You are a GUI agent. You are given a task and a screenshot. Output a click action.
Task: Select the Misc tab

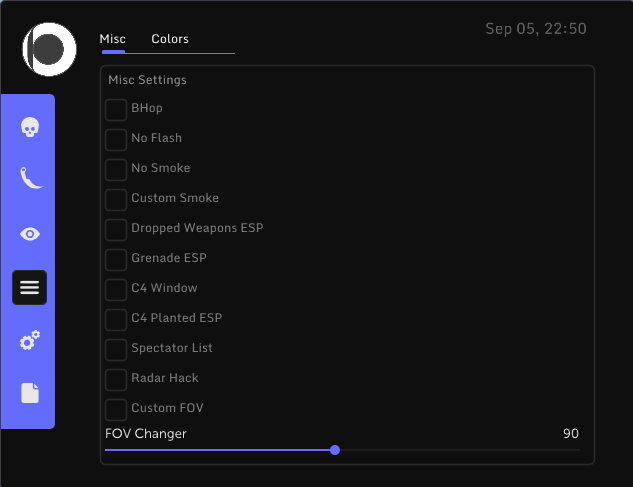(113, 39)
